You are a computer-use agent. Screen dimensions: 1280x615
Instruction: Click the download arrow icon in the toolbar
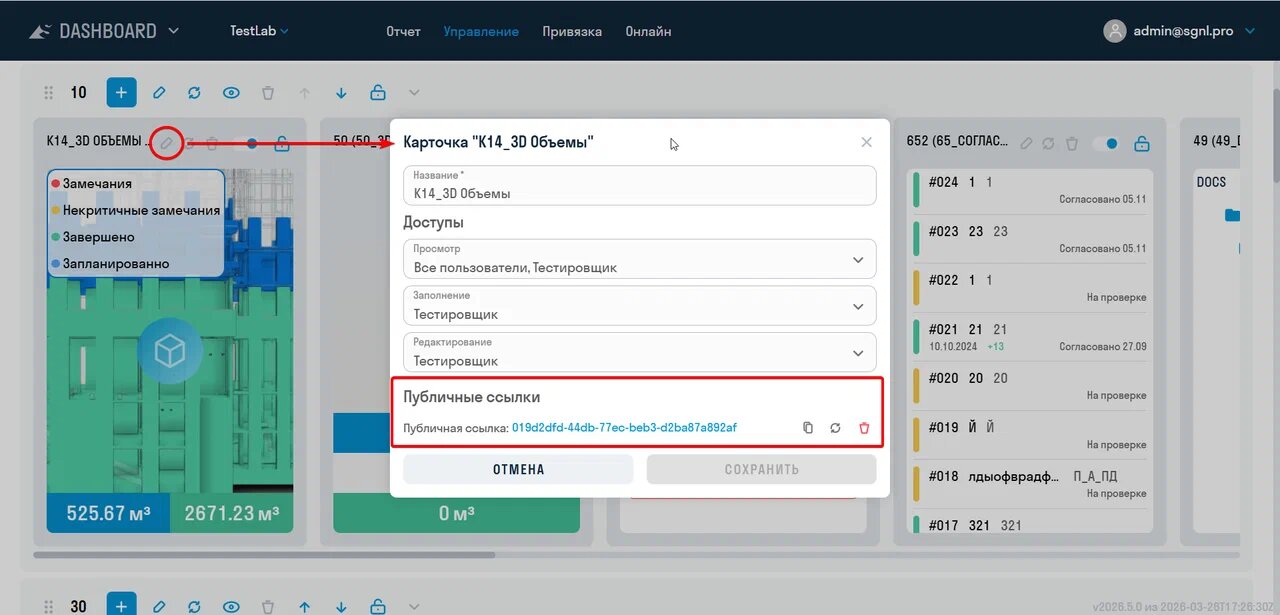coord(340,92)
